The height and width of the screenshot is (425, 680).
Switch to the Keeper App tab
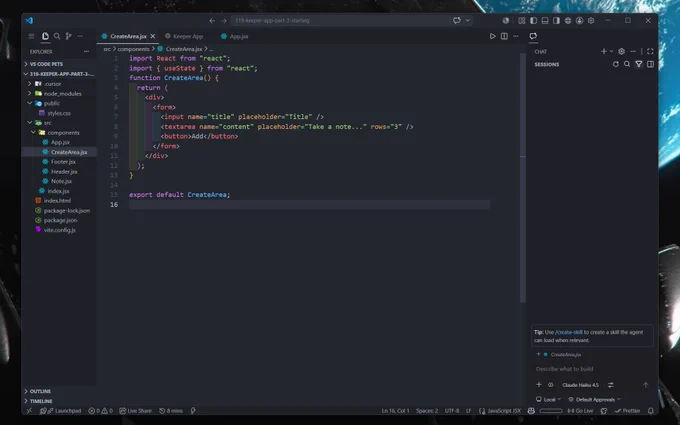point(184,36)
